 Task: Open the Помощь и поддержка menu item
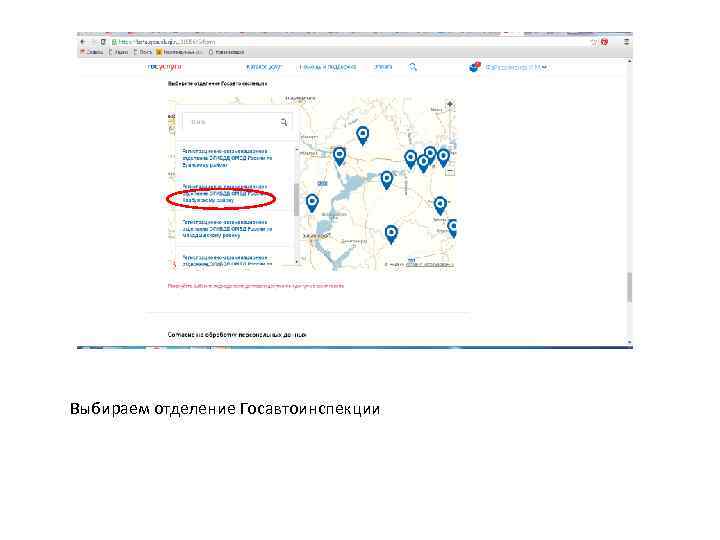coord(327,67)
